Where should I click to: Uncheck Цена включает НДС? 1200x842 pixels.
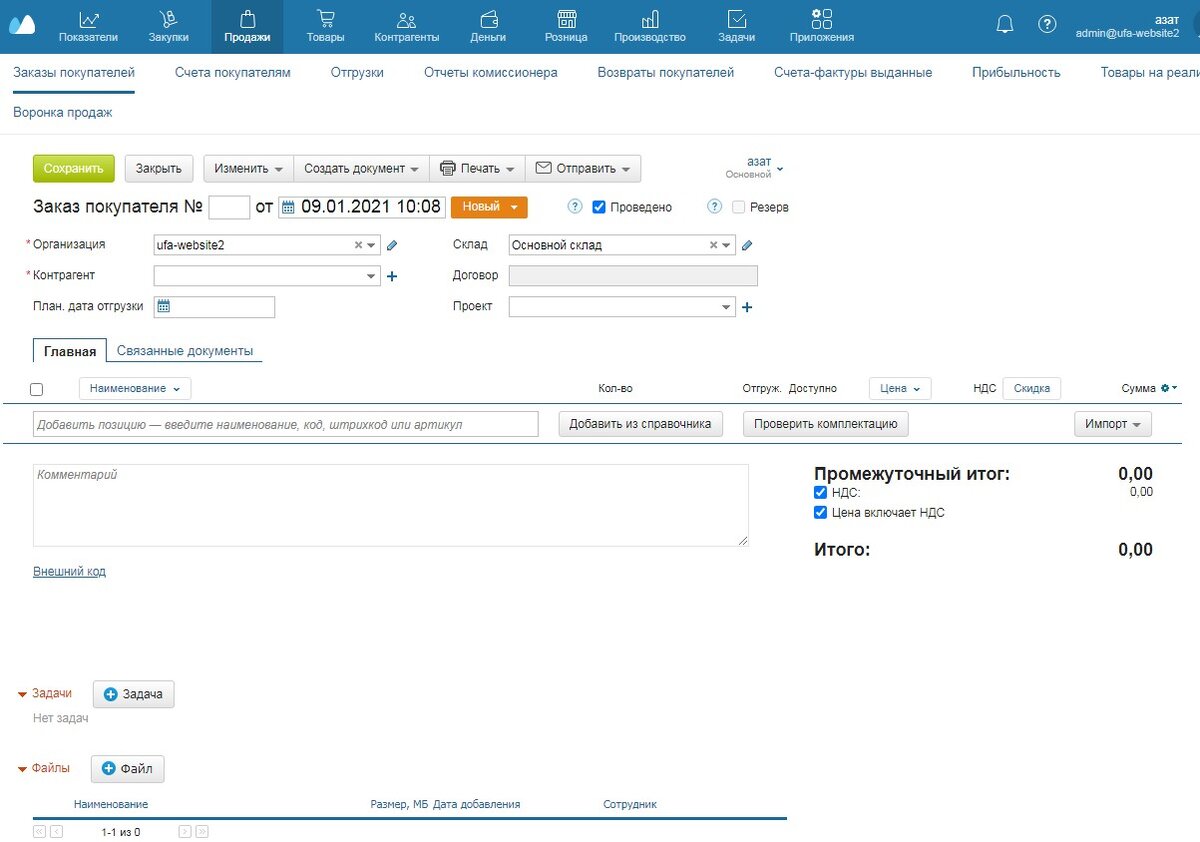click(820, 512)
